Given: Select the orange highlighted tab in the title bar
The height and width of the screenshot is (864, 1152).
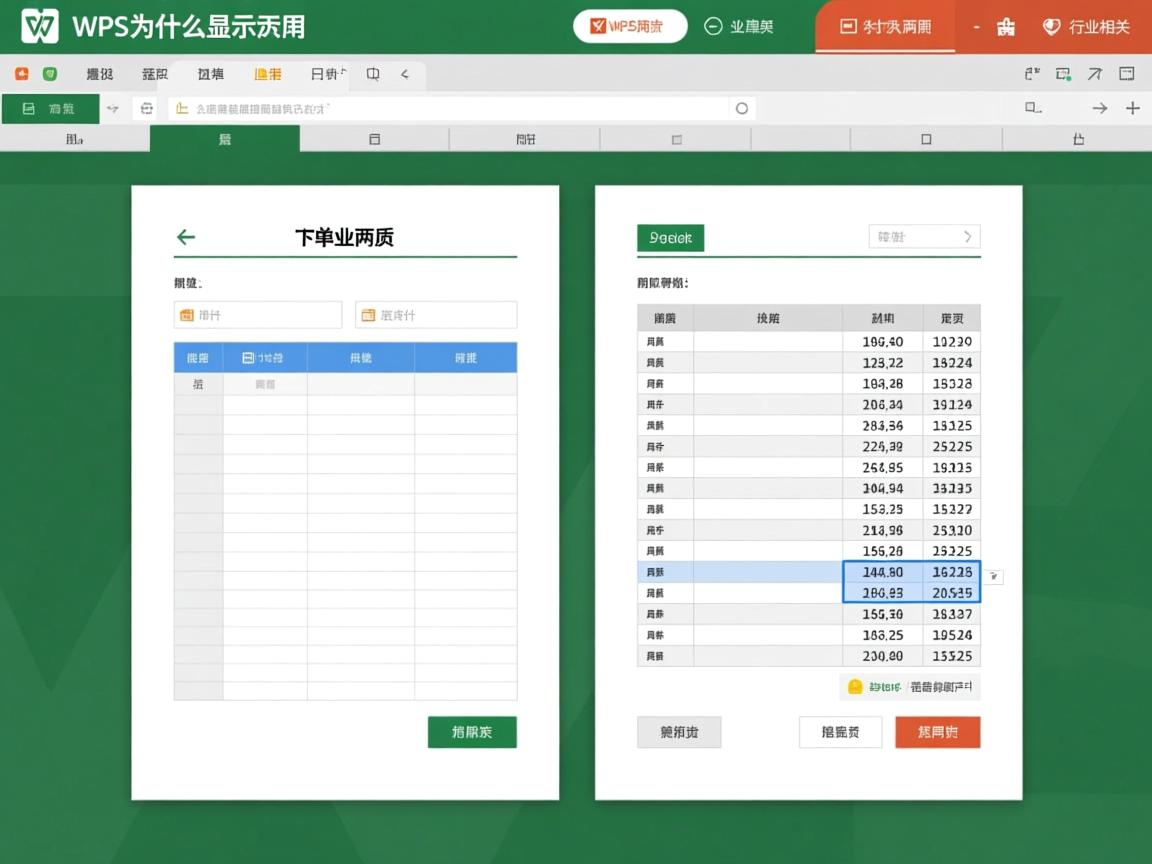Looking at the screenshot, I should (884, 27).
